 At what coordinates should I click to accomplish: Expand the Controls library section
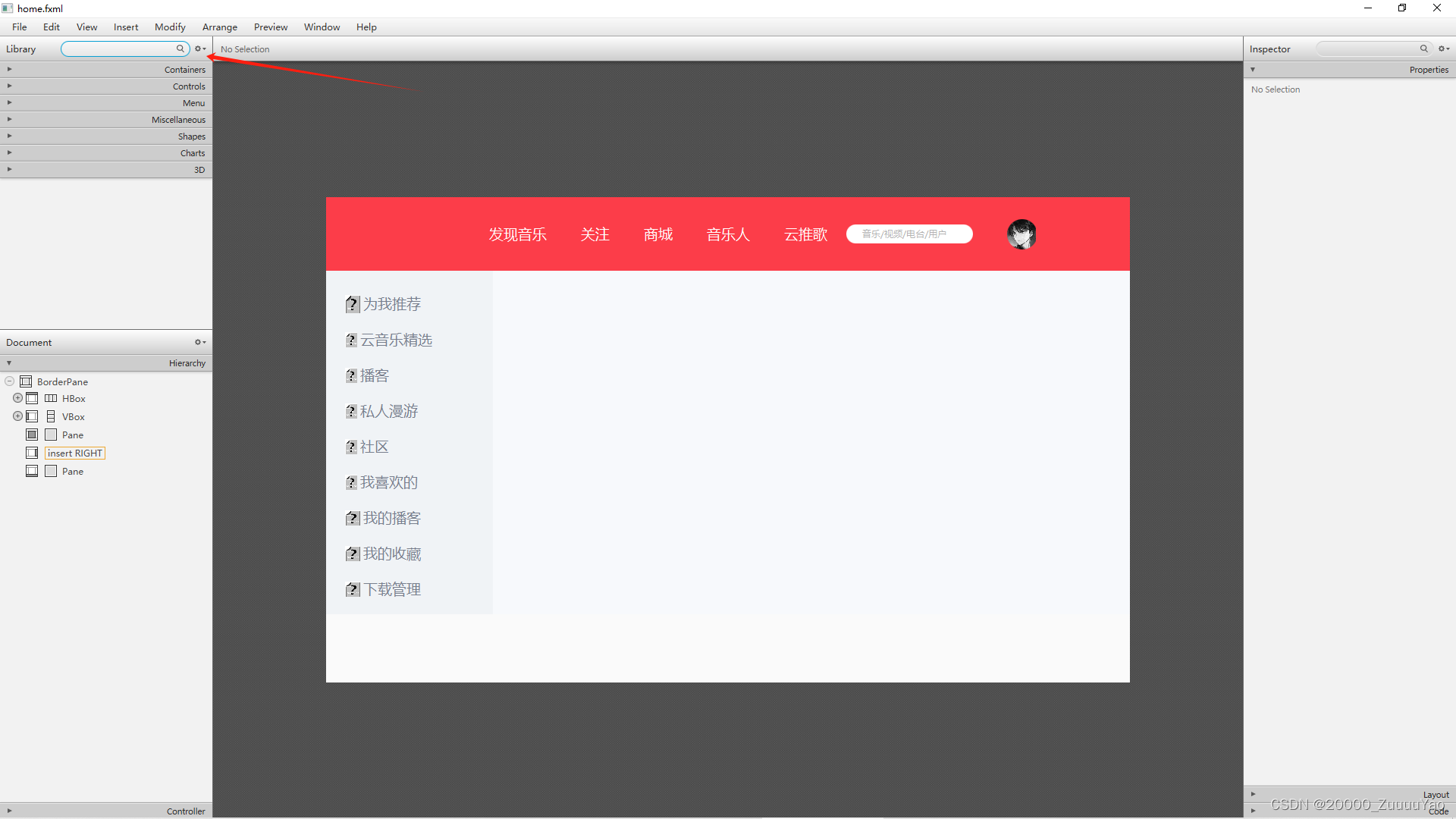[x=9, y=86]
